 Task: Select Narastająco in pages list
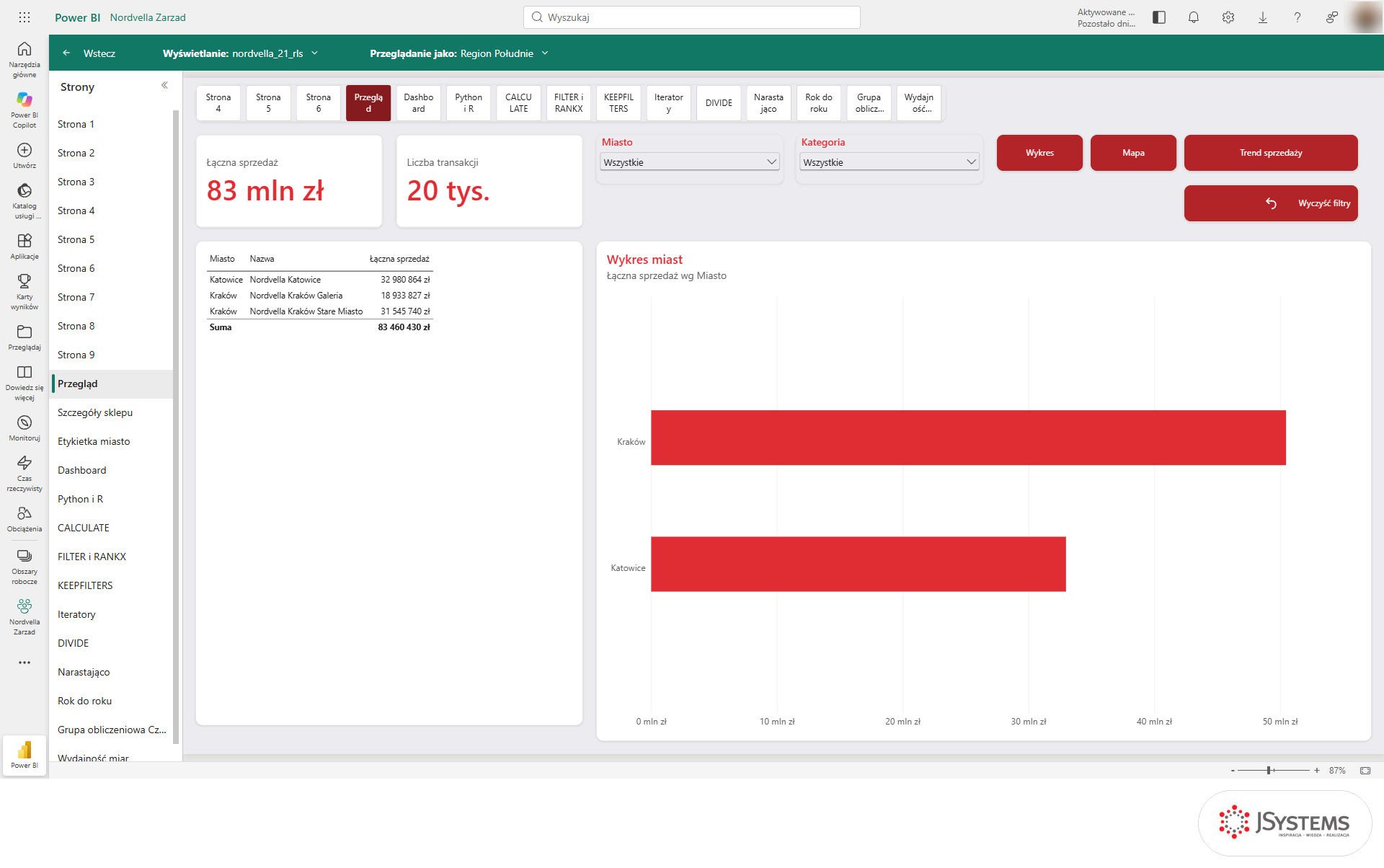click(x=112, y=672)
